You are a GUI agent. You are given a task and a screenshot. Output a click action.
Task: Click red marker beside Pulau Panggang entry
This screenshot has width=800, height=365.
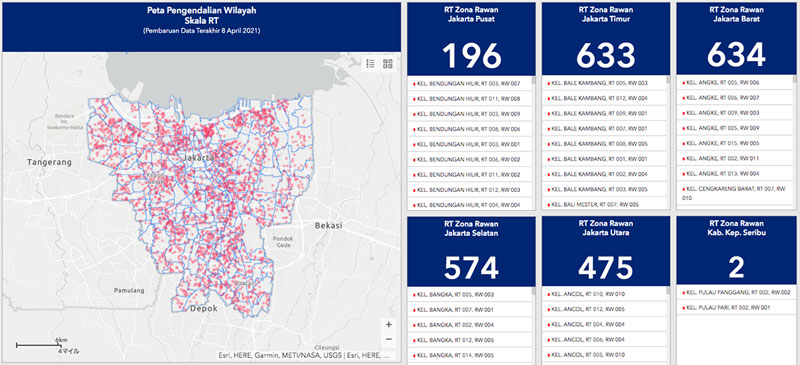point(683,293)
